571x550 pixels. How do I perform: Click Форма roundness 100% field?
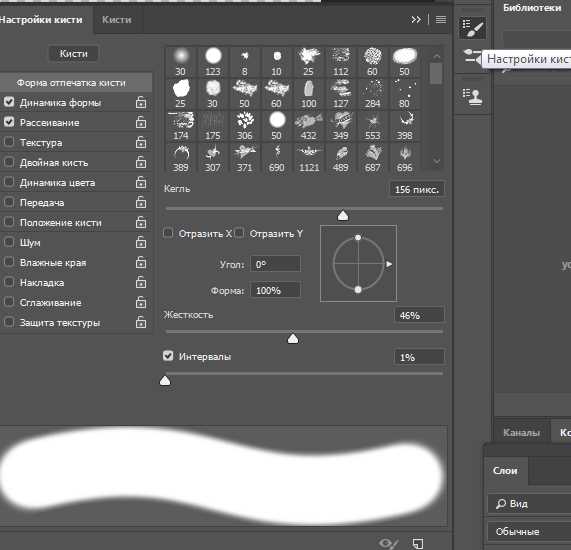[x=276, y=290]
